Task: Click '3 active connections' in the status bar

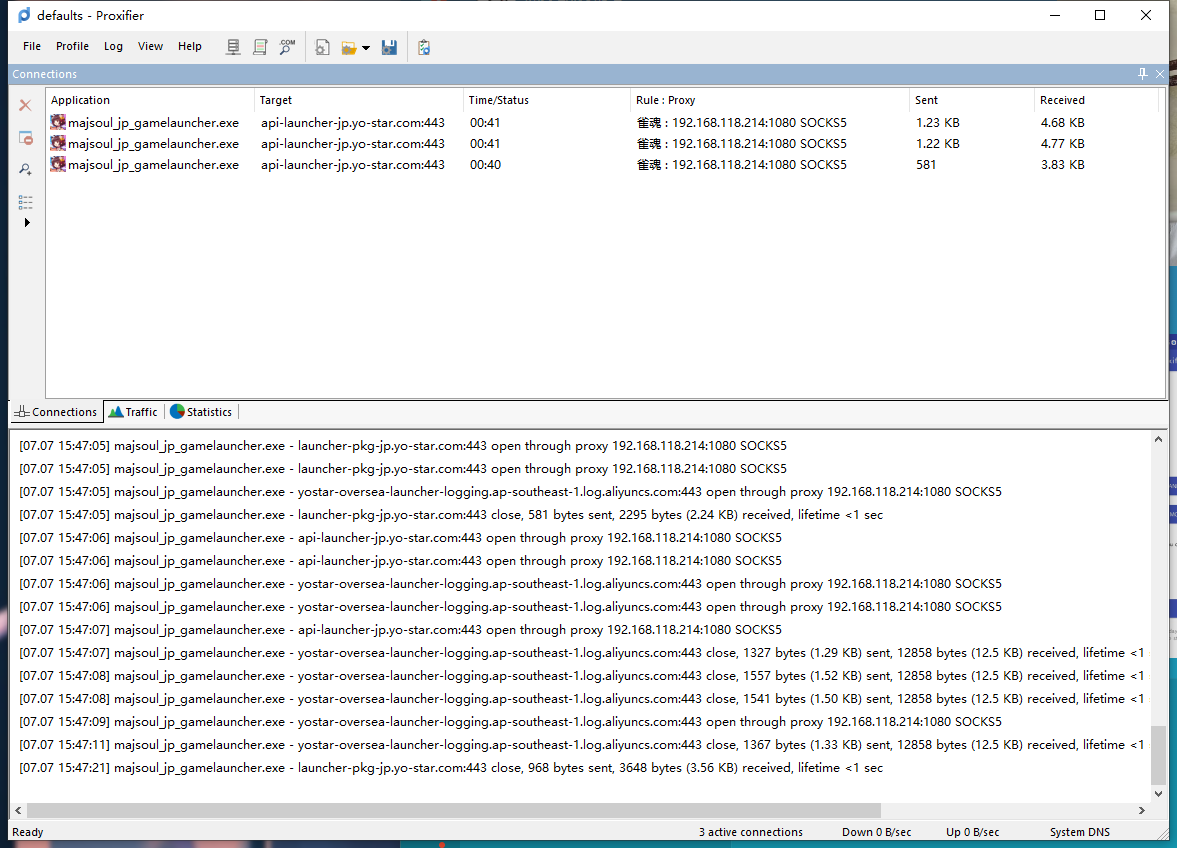Action: (751, 831)
